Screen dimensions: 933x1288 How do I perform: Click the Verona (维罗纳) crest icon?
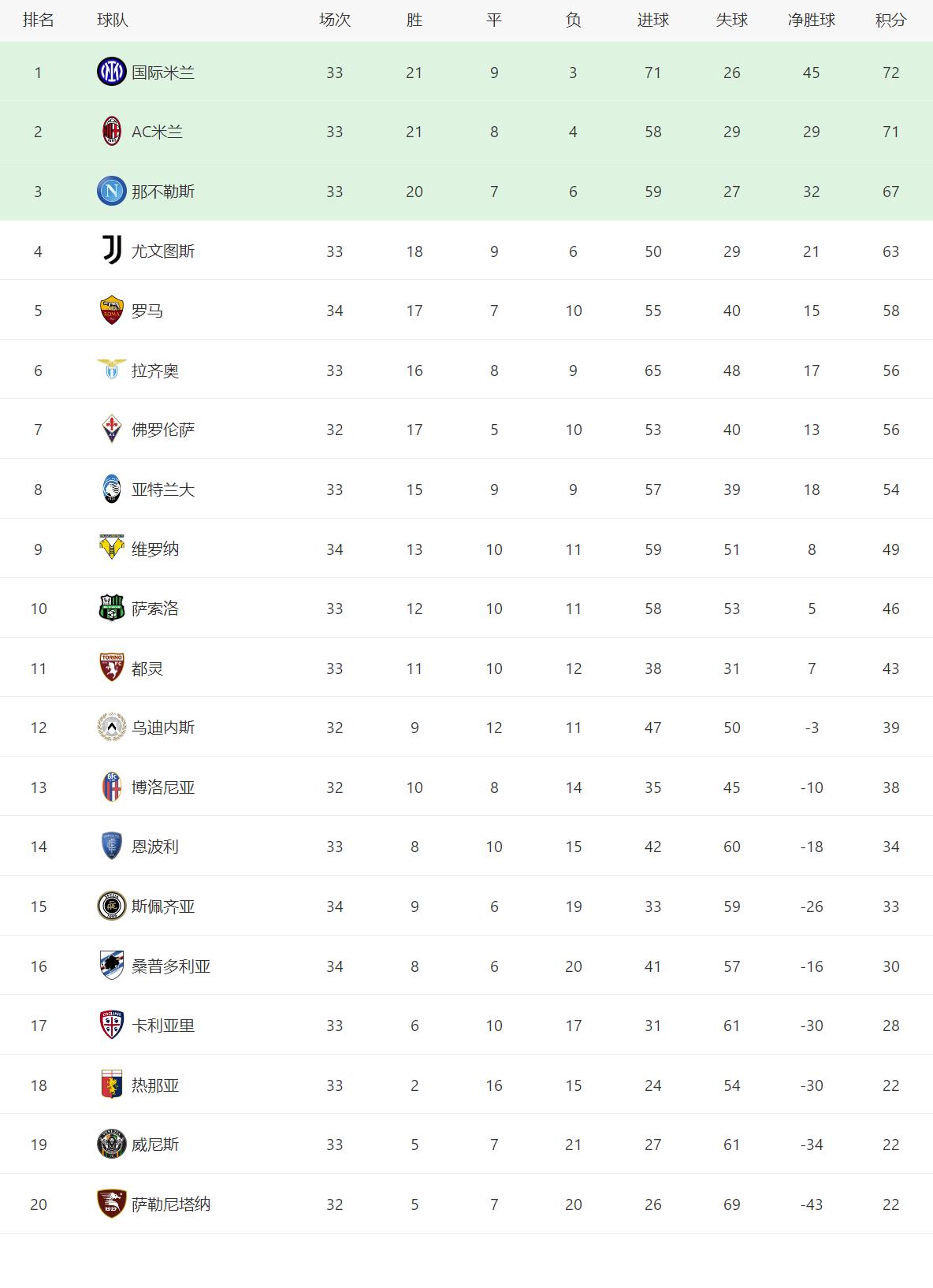[x=111, y=549]
